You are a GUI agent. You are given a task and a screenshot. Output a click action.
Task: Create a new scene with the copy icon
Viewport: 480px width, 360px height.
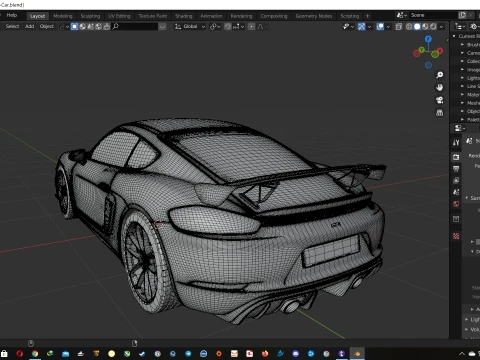tap(462, 15)
